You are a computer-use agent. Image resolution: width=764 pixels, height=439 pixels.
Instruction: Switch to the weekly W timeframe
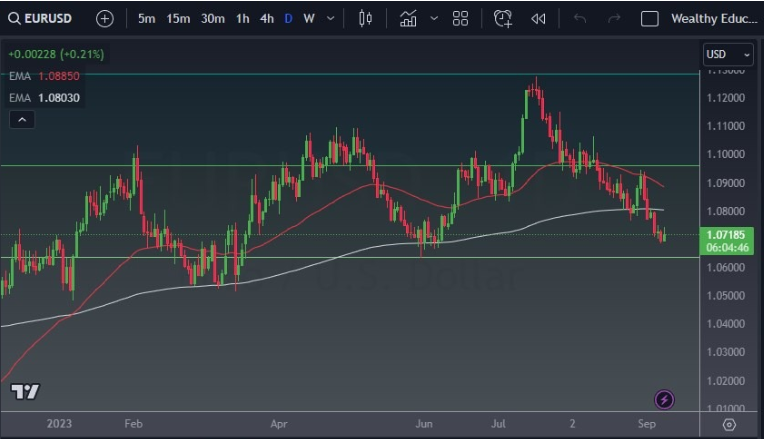[309, 18]
